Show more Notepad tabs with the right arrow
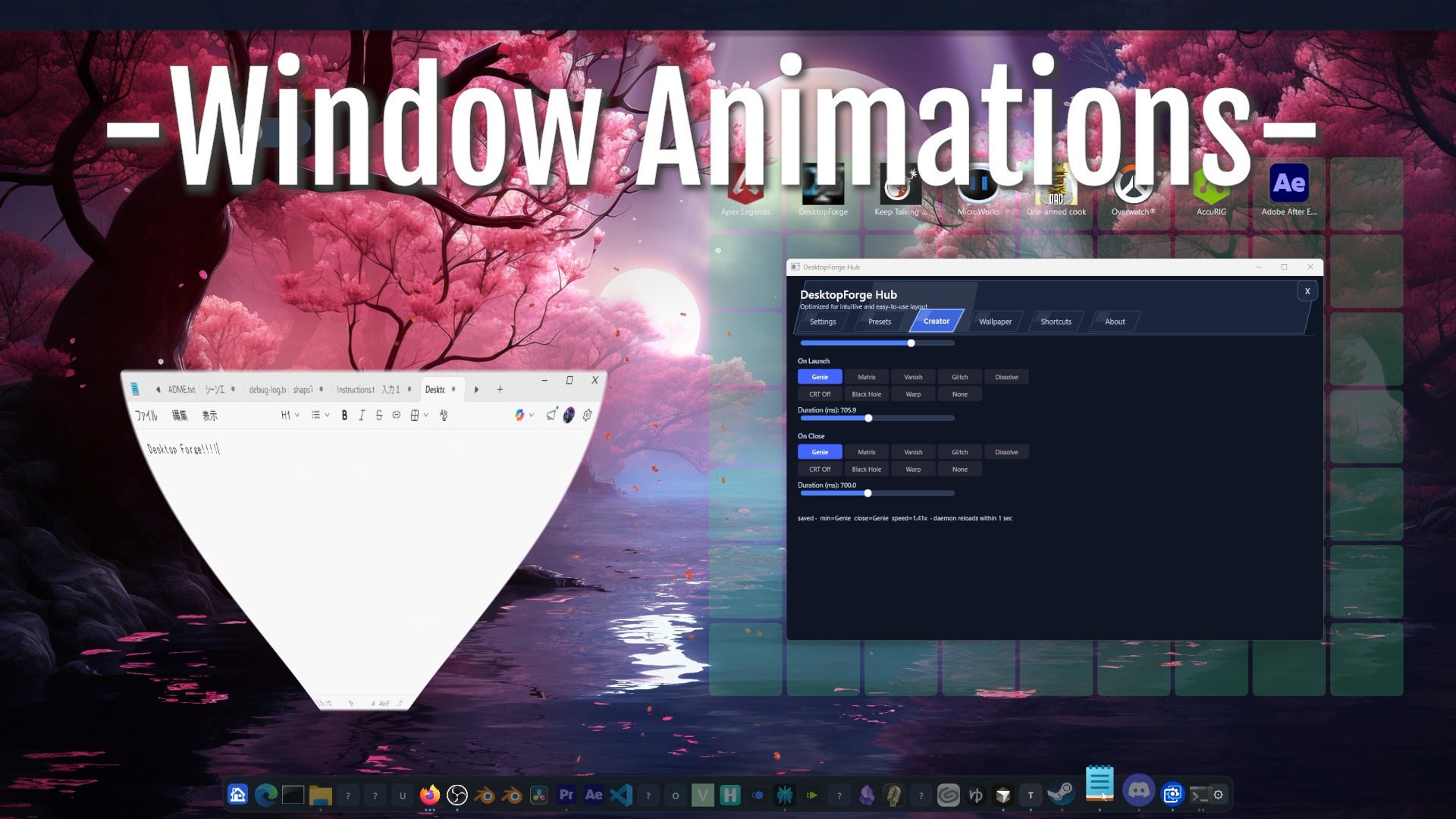The image size is (1456, 819). coord(476,390)
